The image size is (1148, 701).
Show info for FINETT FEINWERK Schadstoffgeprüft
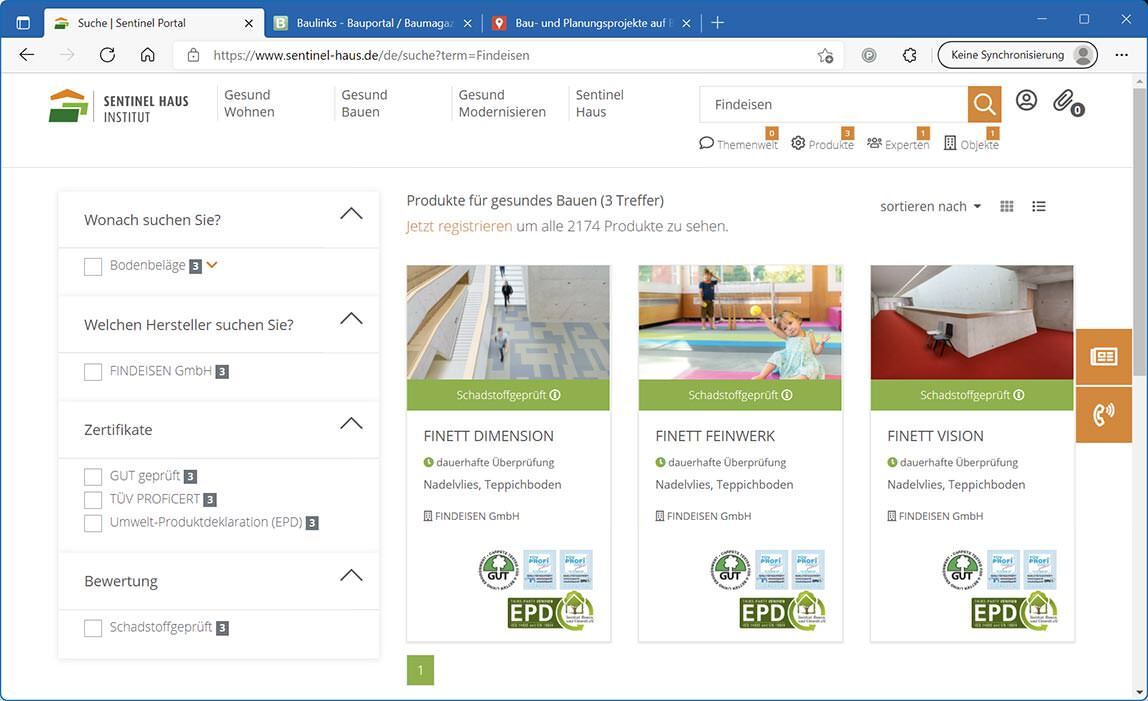coord(787,395)
